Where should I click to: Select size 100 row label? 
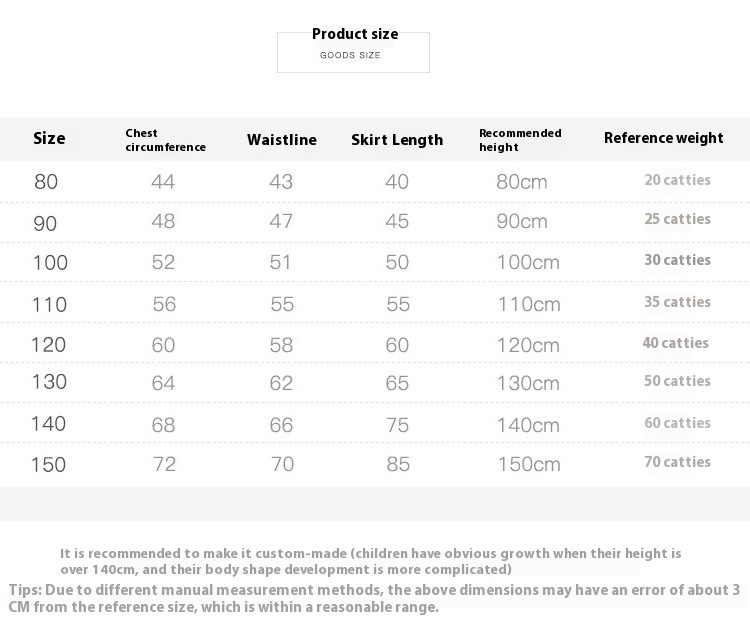50,263
